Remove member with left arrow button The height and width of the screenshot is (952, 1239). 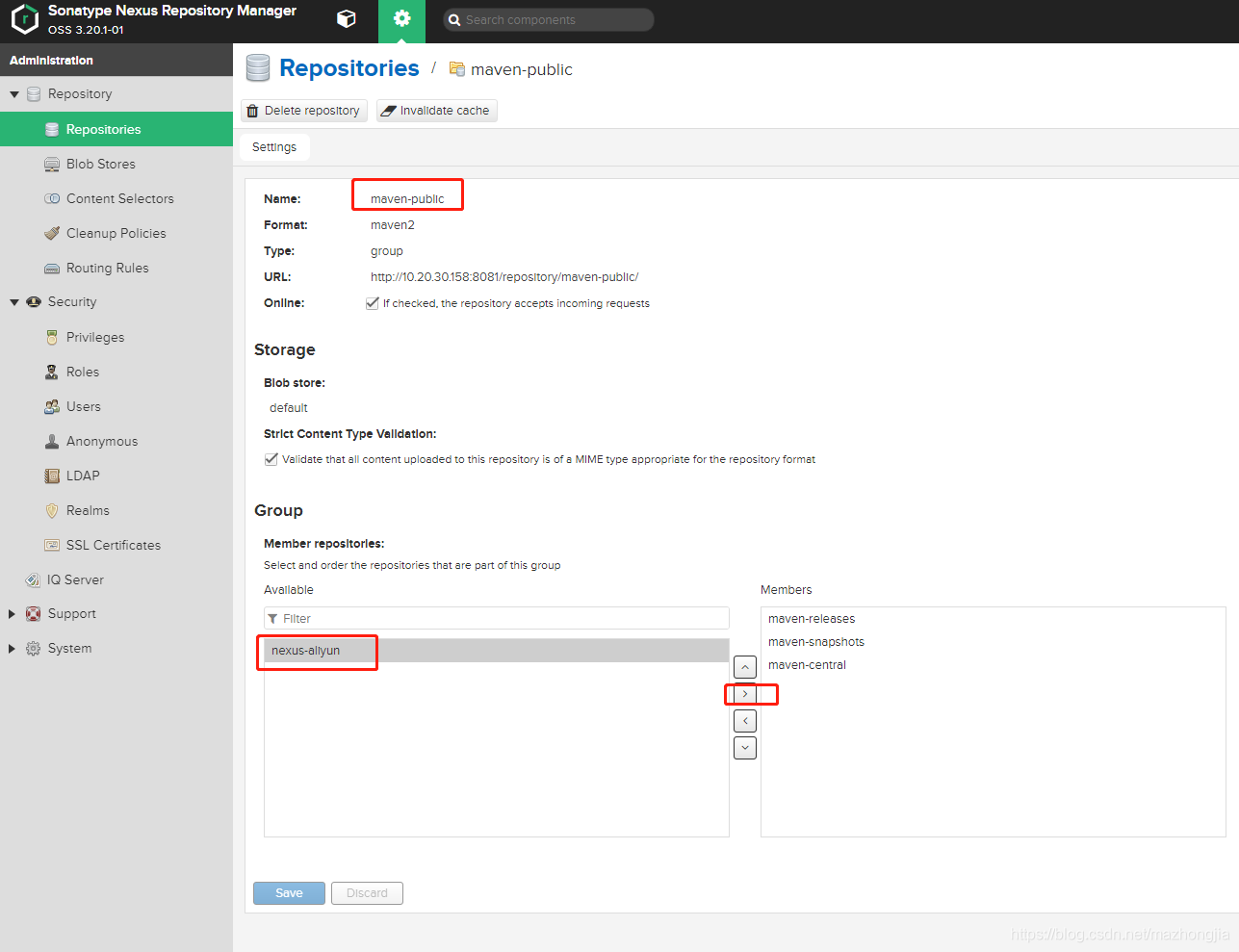pyautogui.click(x=745, y=721)
